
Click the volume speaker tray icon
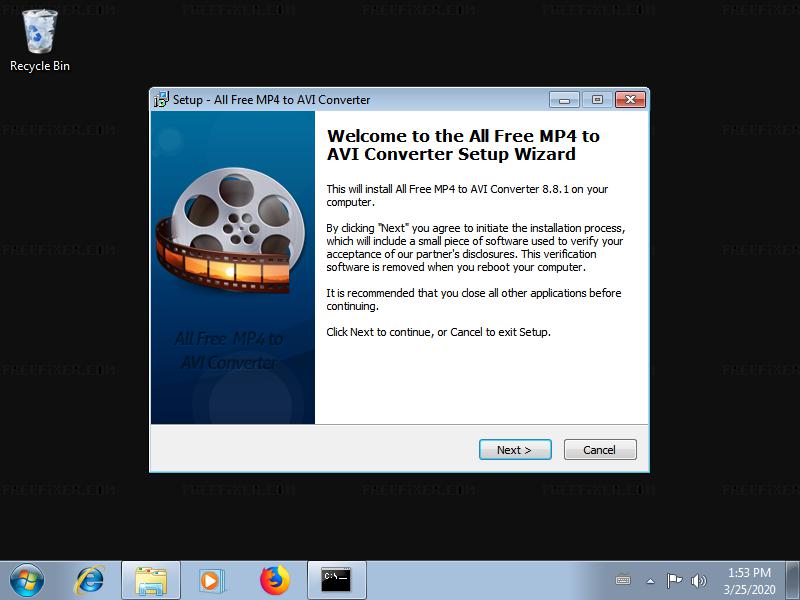click(x=698, y=580)
